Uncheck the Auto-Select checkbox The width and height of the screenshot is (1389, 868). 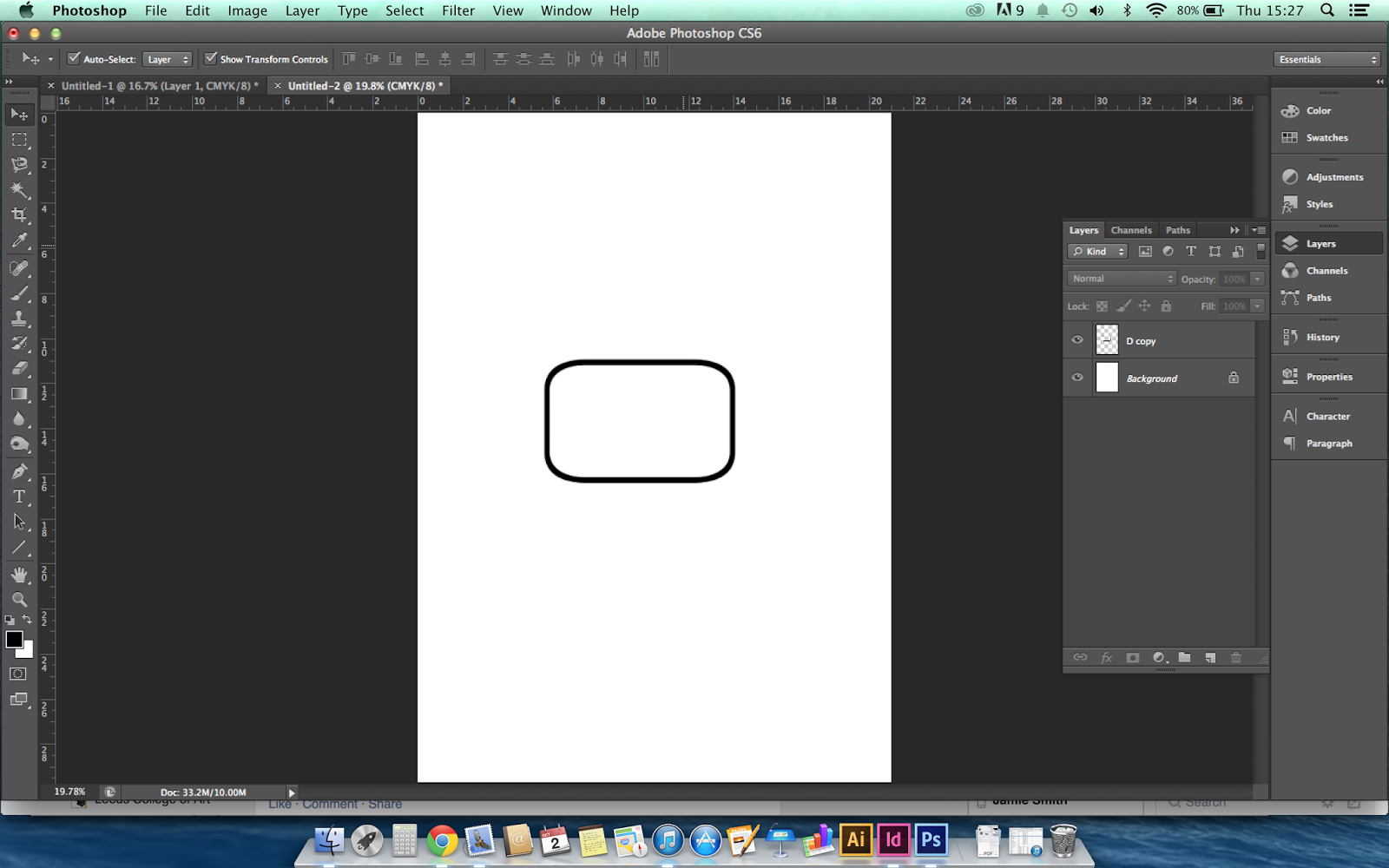tap(74, 59)
